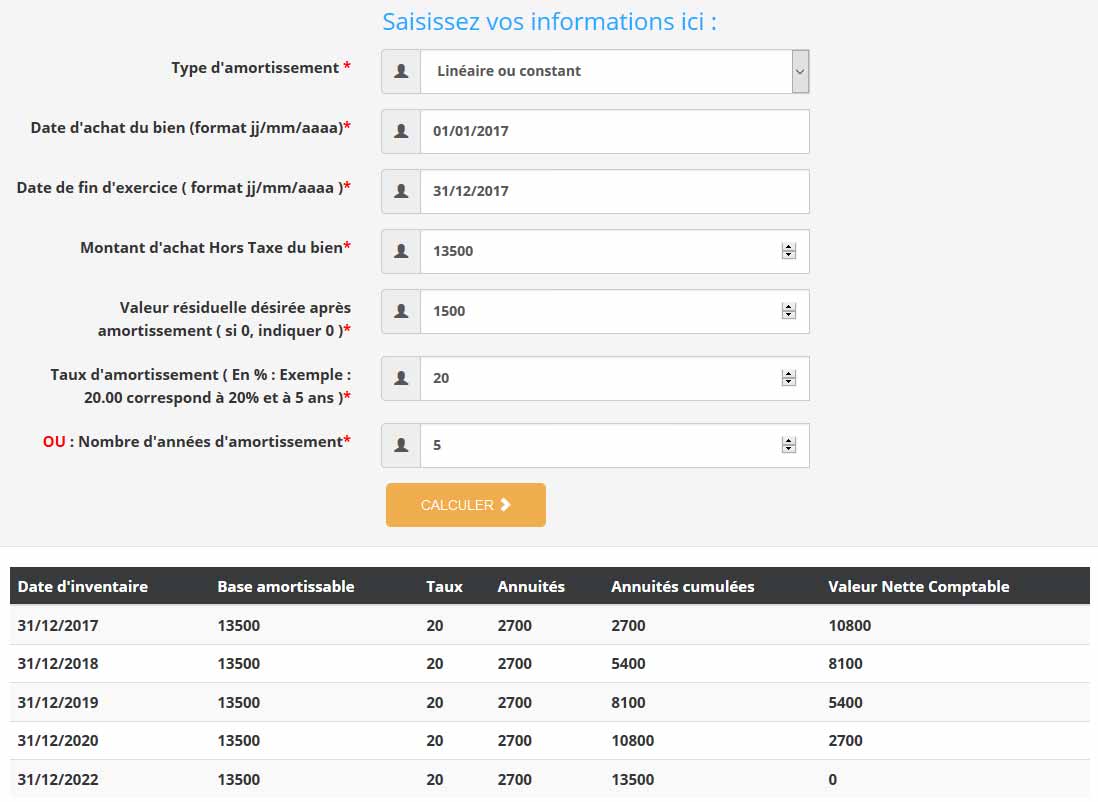
Task: Click user icon beside Type d'amortissement
Action: point(401,71)
